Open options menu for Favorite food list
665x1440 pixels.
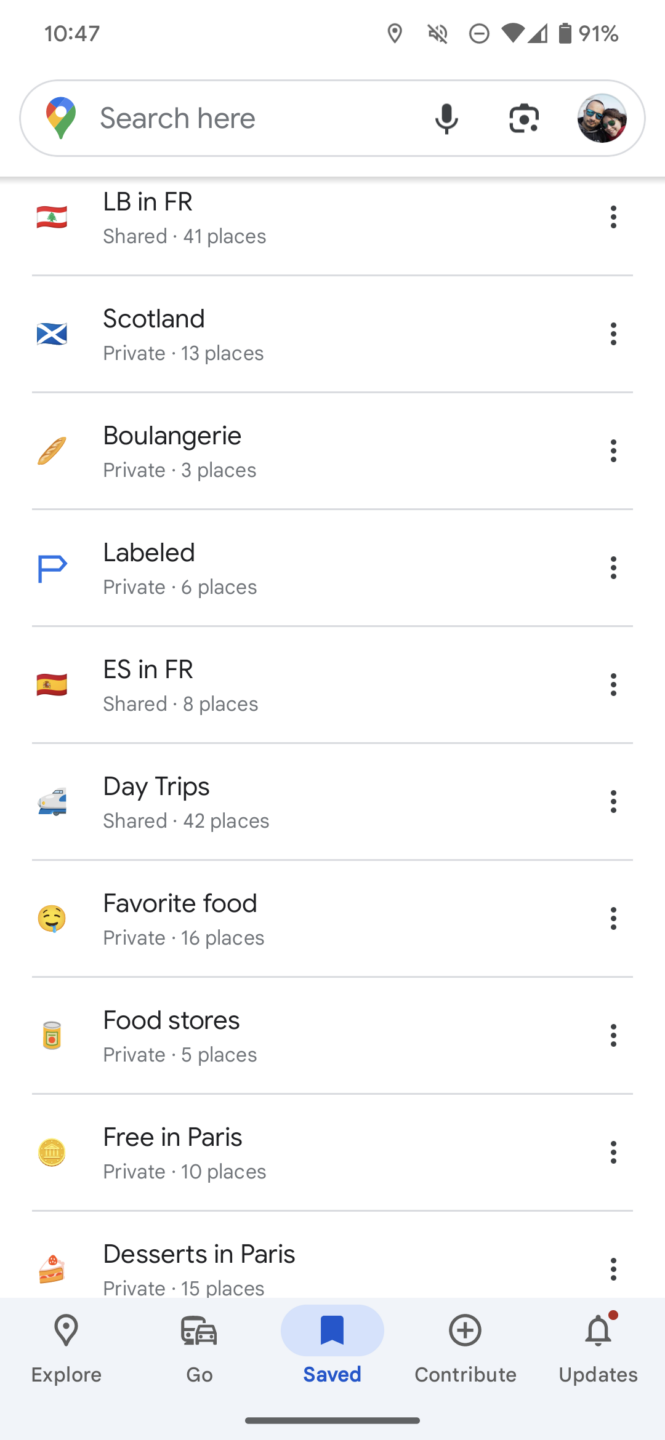pyautogui.click(x=613, y=918)
